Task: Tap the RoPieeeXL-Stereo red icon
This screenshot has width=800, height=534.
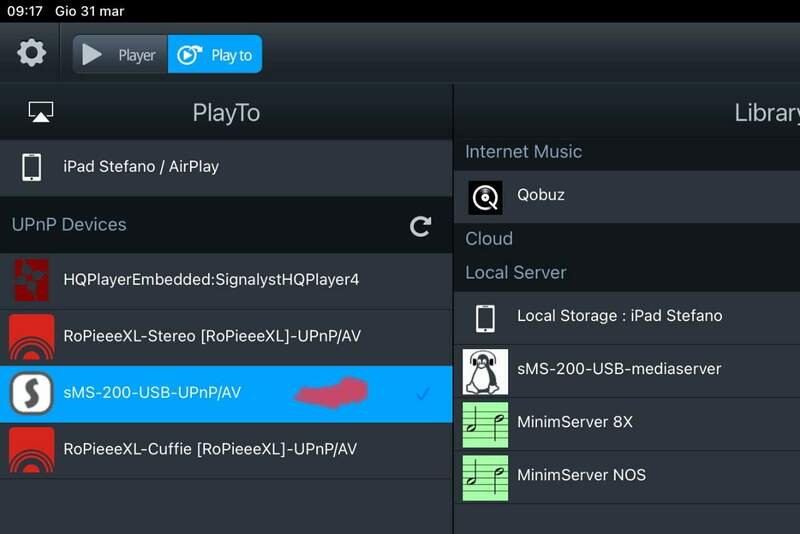Action: point(31,337)
